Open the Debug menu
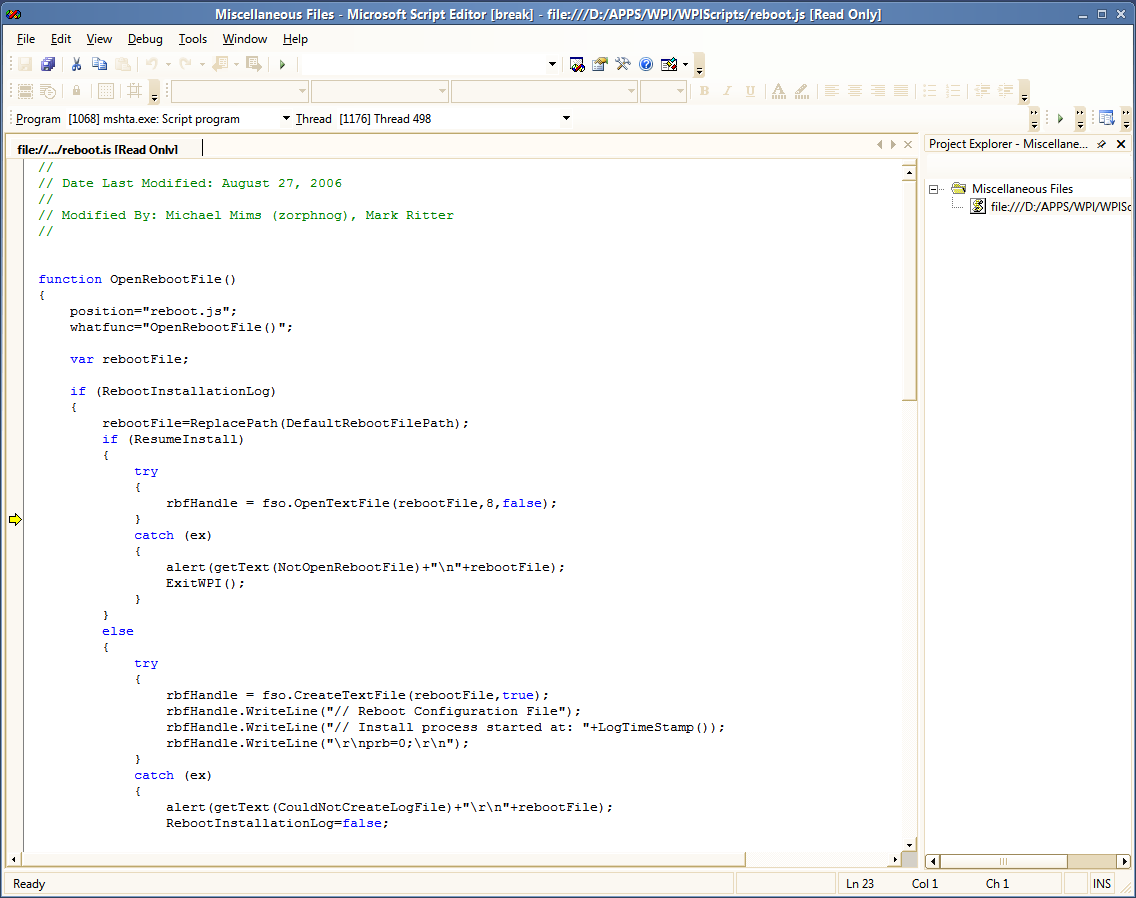 pos(145,39)
